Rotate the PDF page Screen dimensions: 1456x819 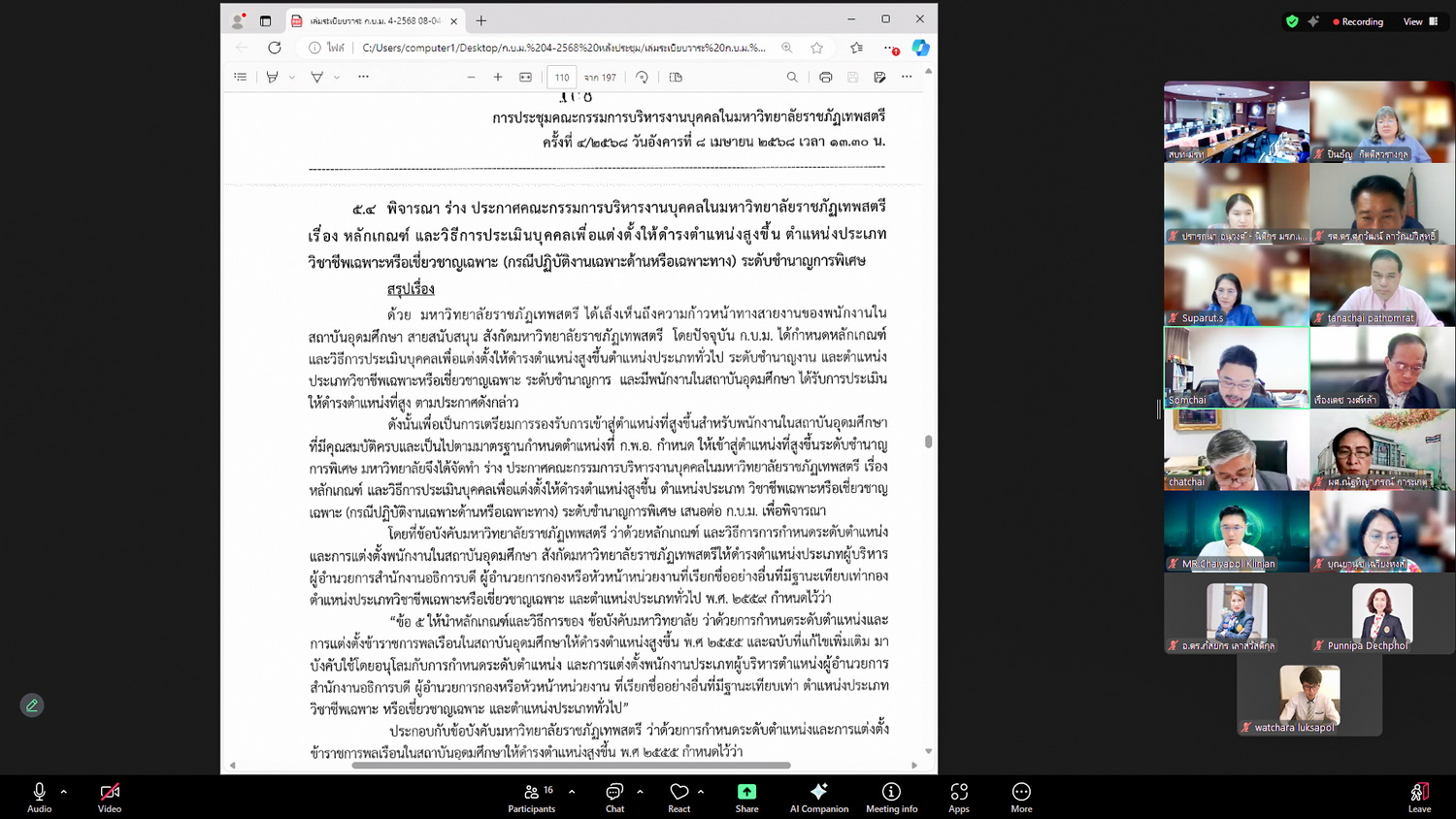642,77
